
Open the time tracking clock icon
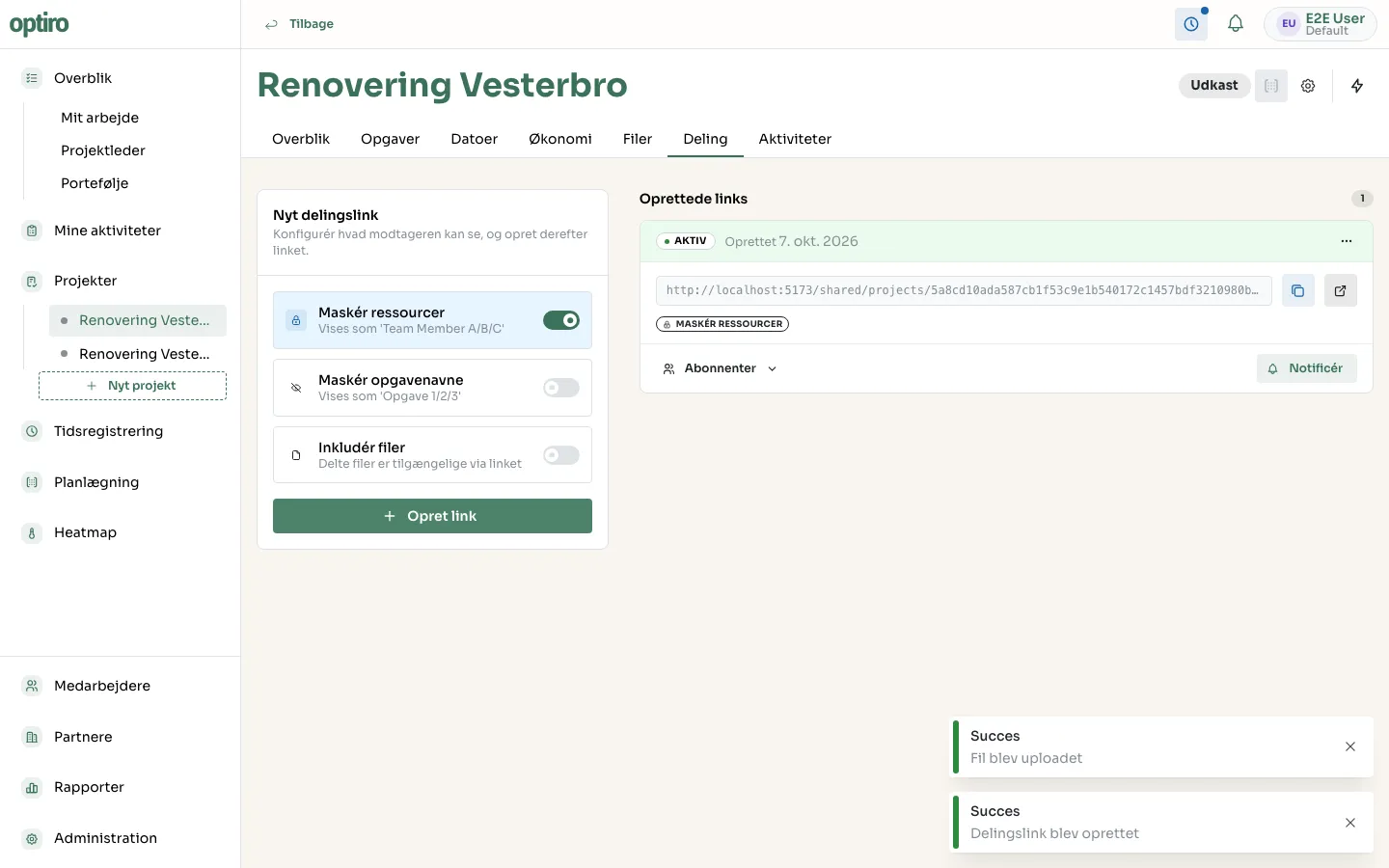pyautogui.click(x=1191, y=24)
